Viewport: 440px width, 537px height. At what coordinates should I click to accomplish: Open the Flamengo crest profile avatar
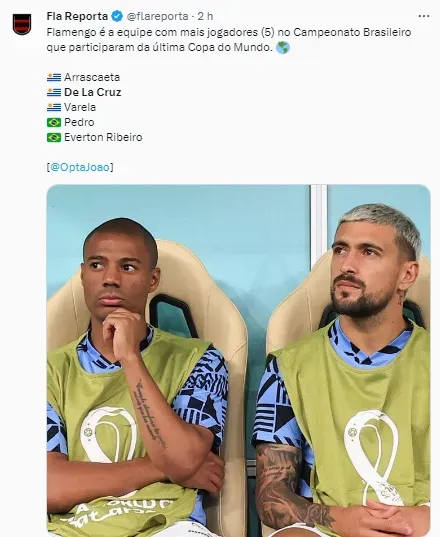click(x=22, y=24)
